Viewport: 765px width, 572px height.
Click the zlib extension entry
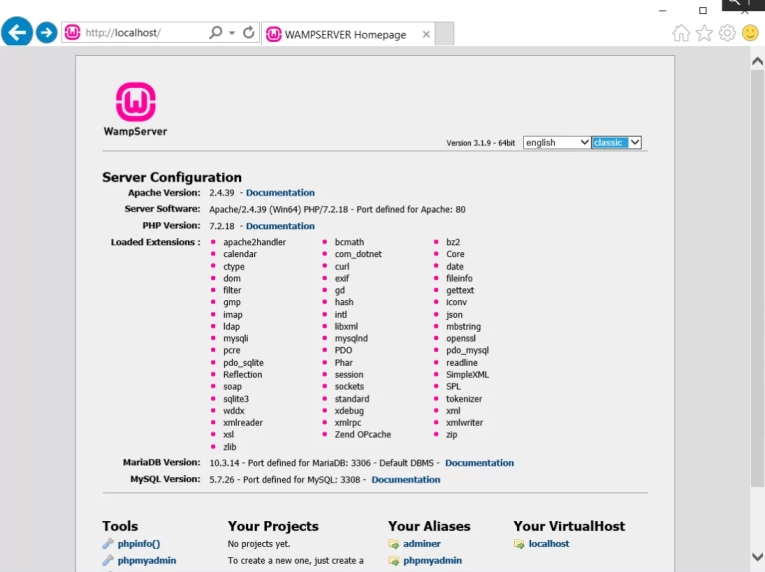pyautogui.click(x=229, y=447)
